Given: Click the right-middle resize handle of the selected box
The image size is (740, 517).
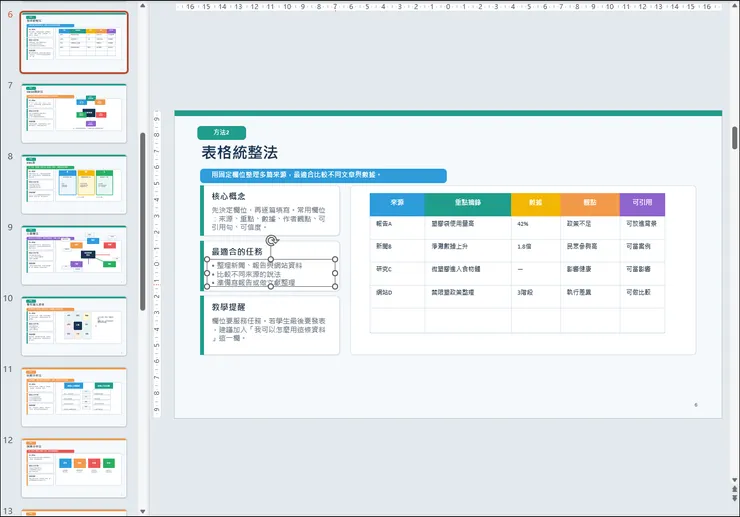Looking at the screenshot, I should pos(335,273).
